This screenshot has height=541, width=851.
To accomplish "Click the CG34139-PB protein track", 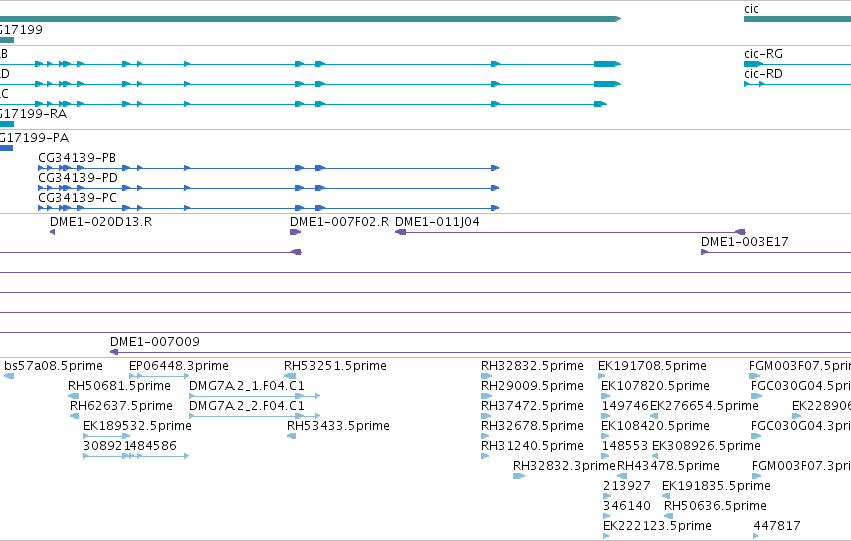I will coord(268,168).
